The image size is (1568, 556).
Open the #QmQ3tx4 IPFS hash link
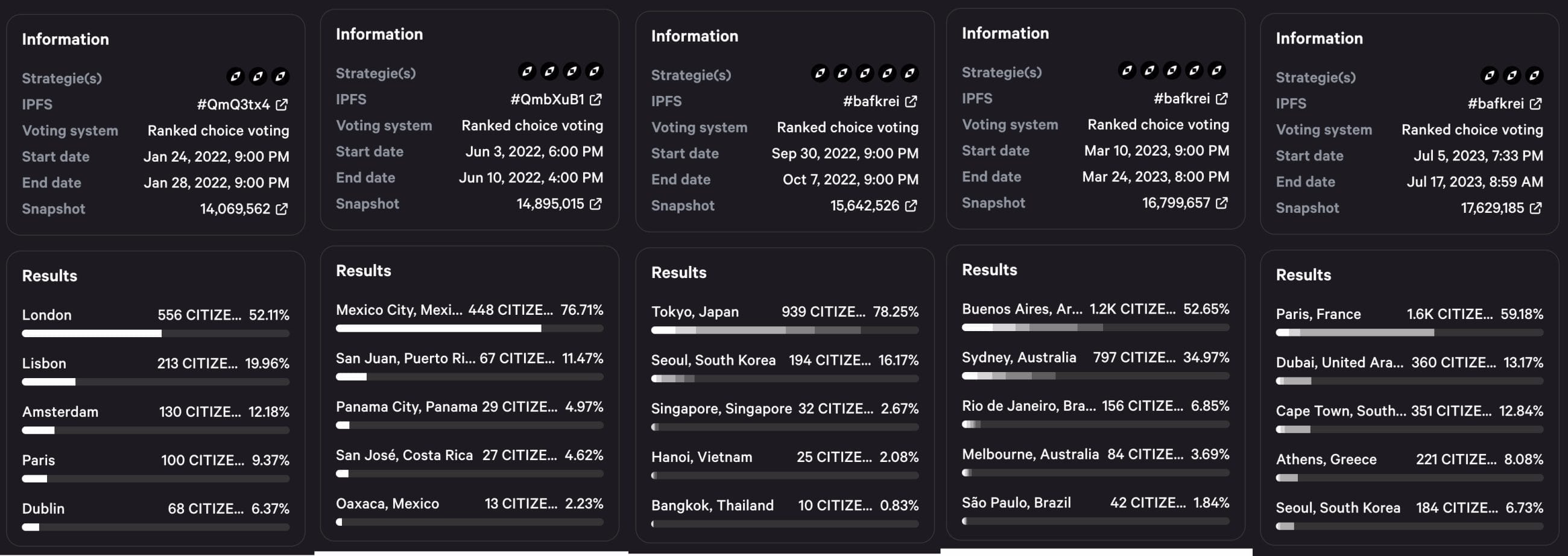coord(233,105)
